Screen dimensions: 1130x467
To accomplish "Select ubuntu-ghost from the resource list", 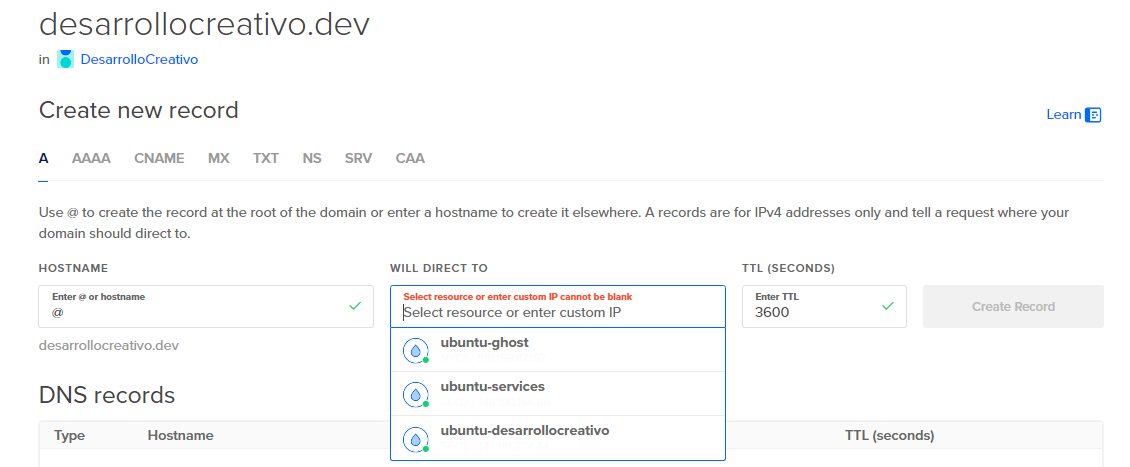I will (558, 350).
